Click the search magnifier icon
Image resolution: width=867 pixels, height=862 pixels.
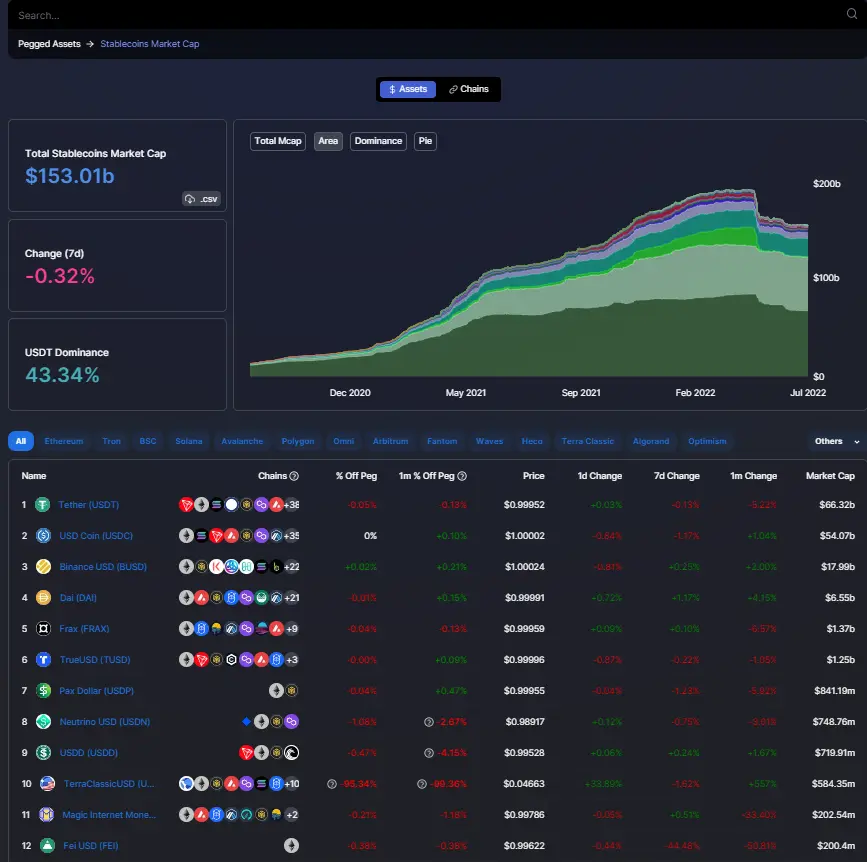[x=852, y=14]
